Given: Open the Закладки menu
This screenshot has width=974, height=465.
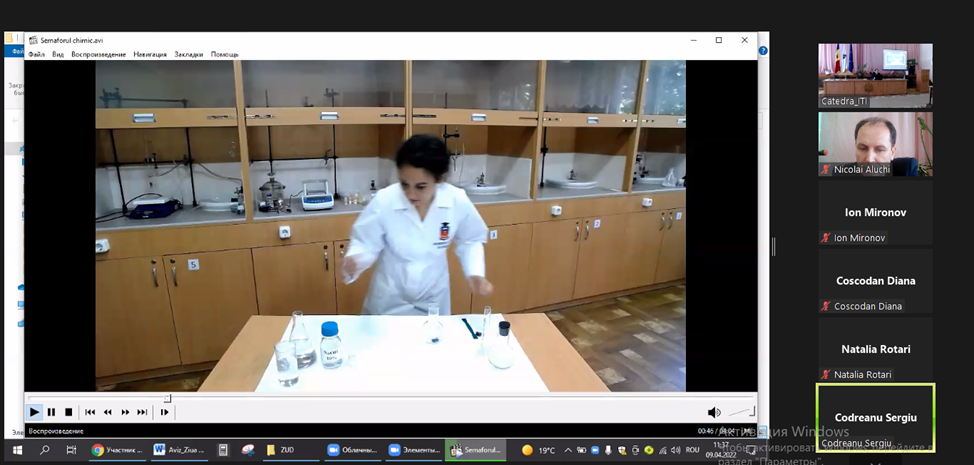Looking at the screenshot, I should coord(188,54).
